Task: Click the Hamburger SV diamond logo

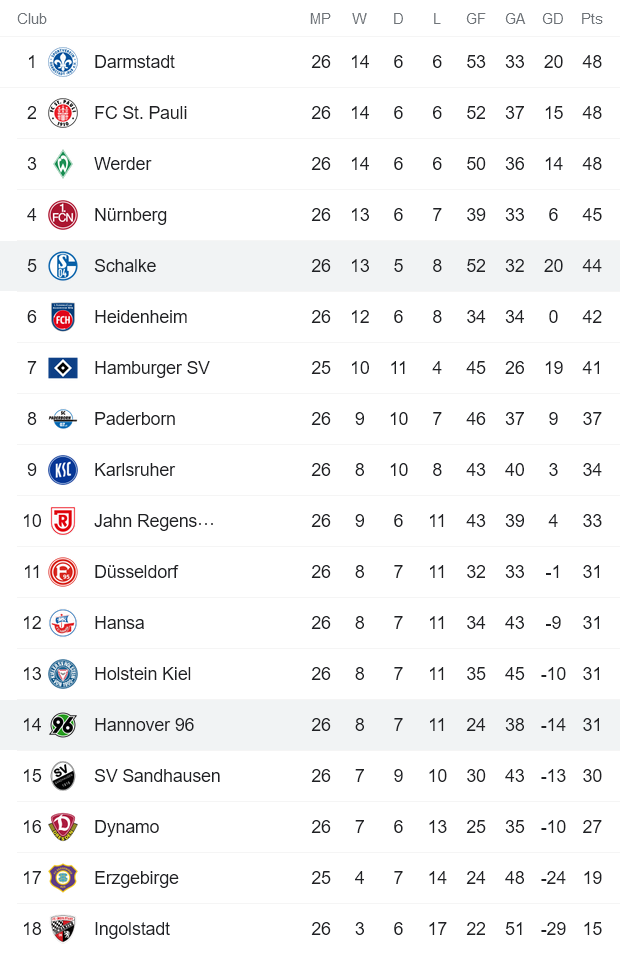Action: tap(62, 368)
